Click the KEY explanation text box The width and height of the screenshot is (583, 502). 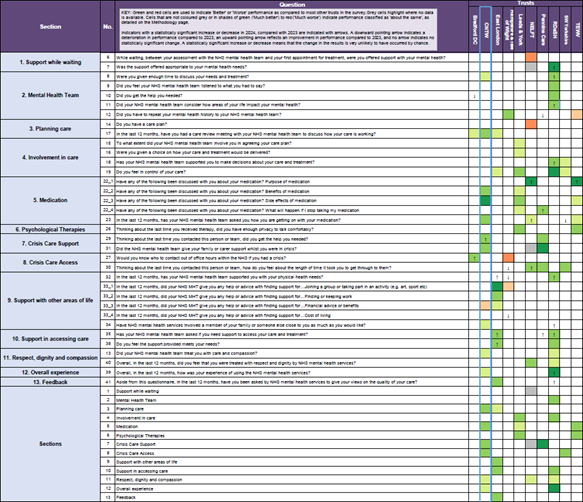point(278,30)
